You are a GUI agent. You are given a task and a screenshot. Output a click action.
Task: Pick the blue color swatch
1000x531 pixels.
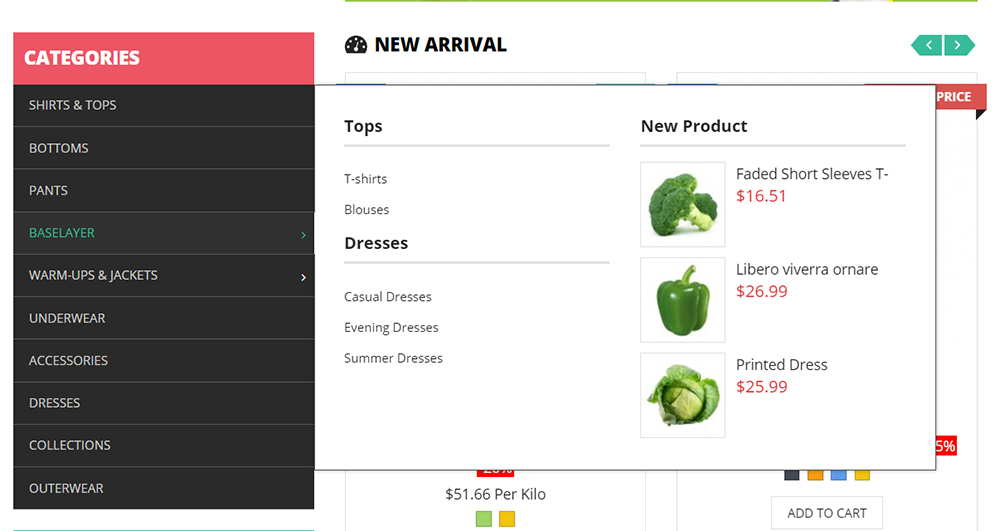[838, 474]
